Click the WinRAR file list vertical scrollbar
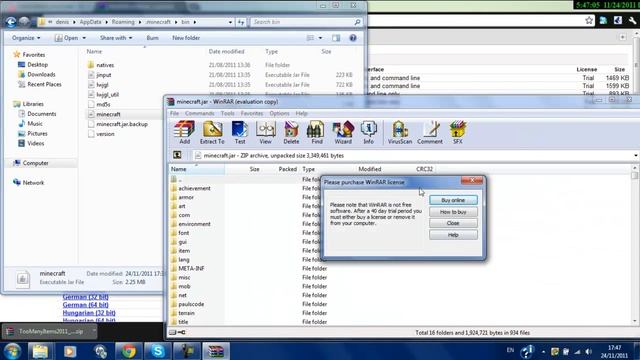 634,245
